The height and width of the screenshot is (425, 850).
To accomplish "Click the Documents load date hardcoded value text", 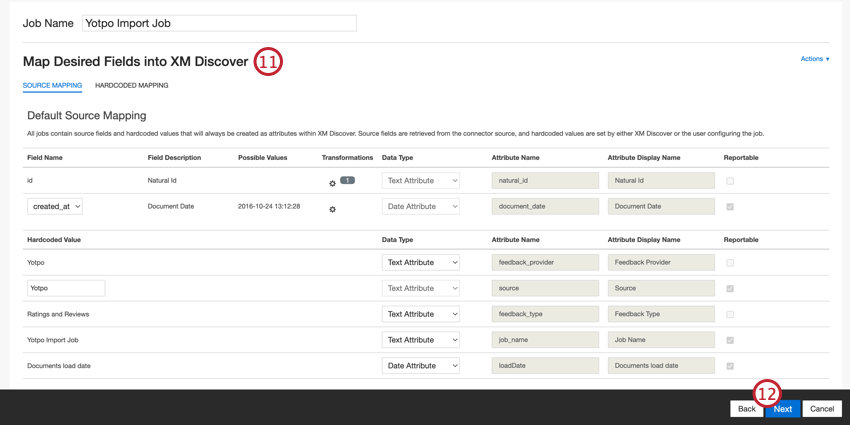I will point(59,366).
